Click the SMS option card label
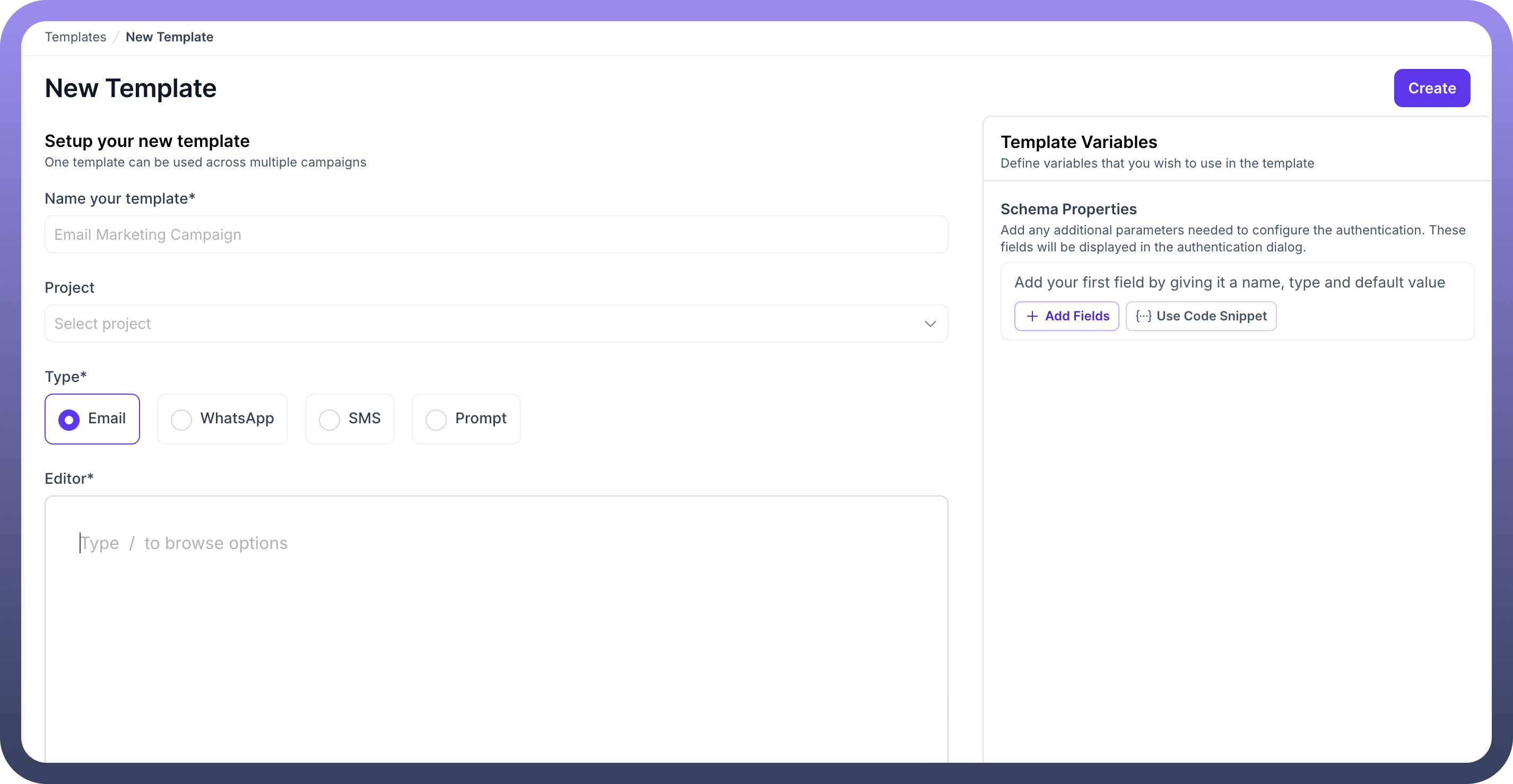Viewport: 1513px width, 784px height. click(364, 418)
